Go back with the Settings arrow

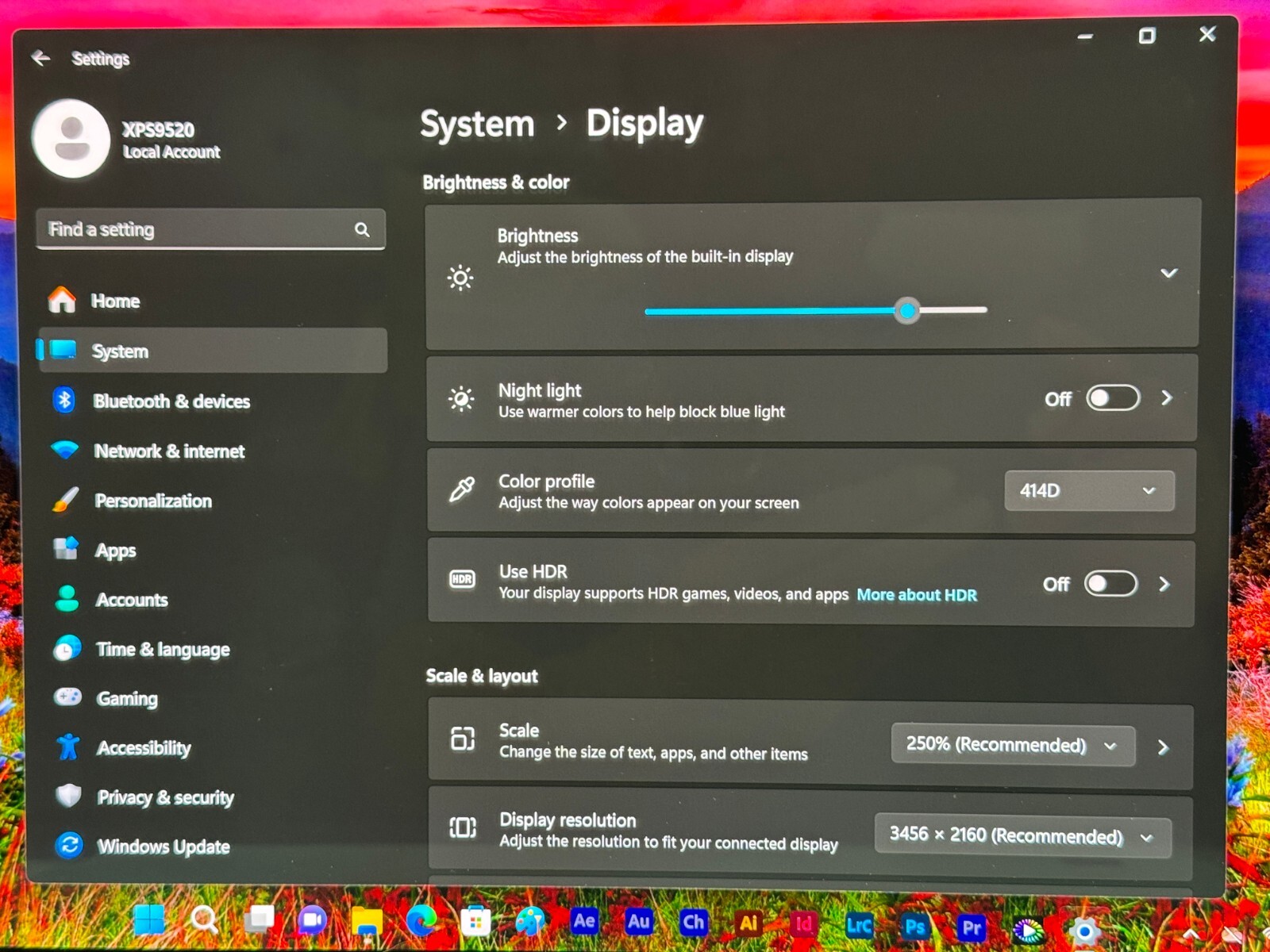pyautogui.click(x=40, y=58)
